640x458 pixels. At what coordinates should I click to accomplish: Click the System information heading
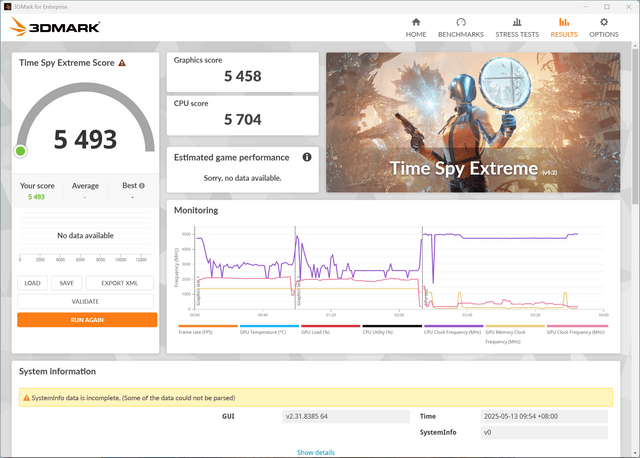(57, 371)
